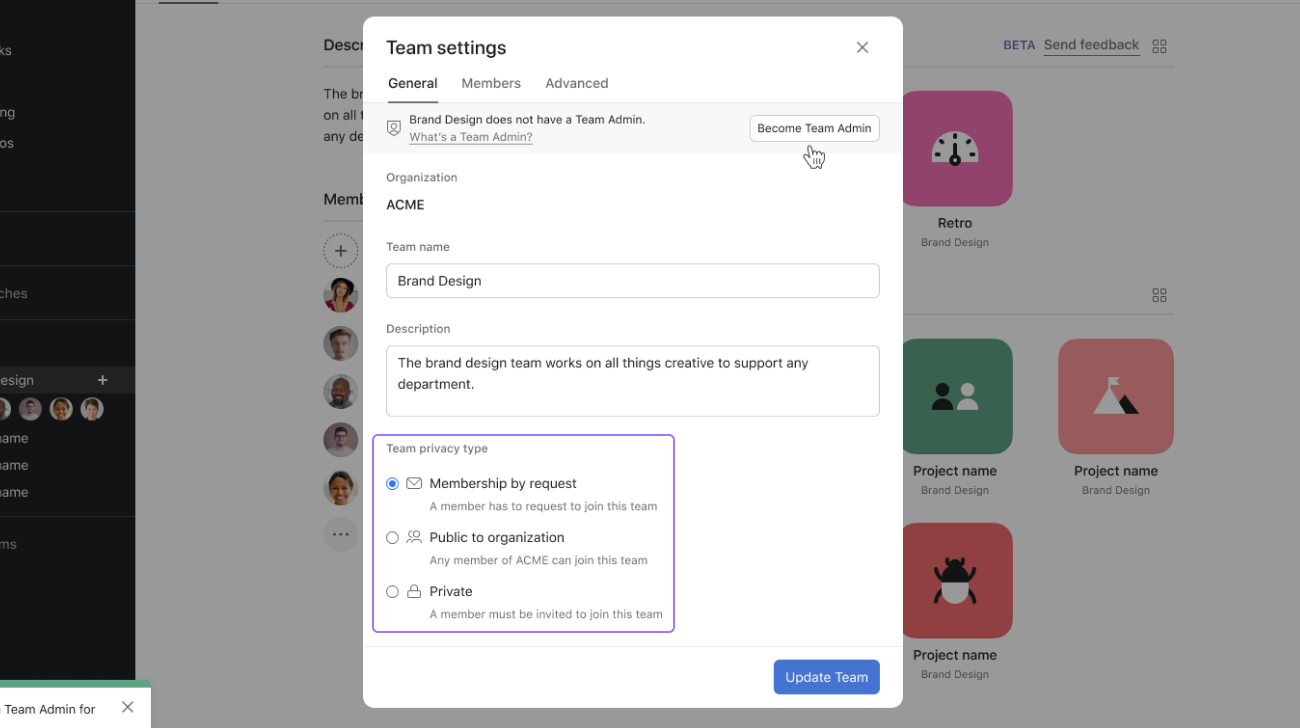Click the Team name input field
The height and width of the screenshot is (728, 1300).
coord(632,281)
